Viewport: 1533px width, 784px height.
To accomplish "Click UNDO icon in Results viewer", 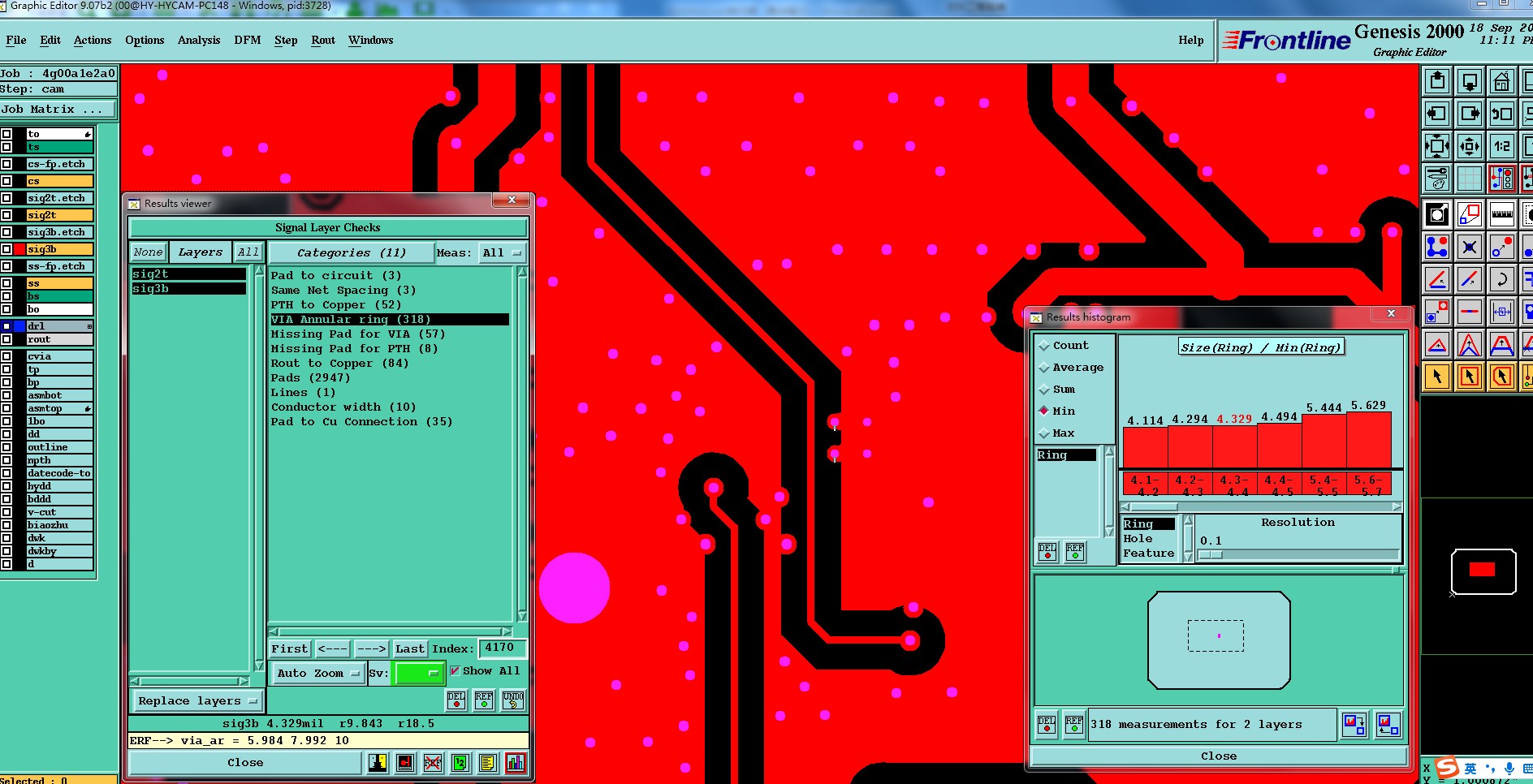I will coord(513,700).
